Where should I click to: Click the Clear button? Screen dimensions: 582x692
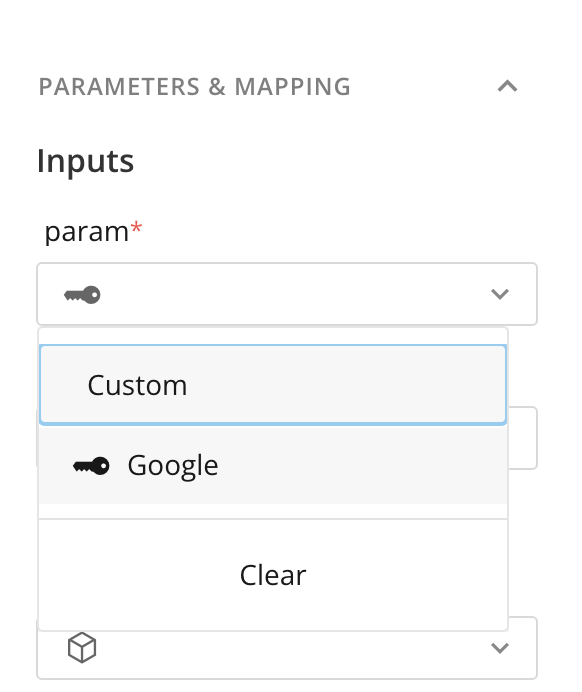click(273, 575)
